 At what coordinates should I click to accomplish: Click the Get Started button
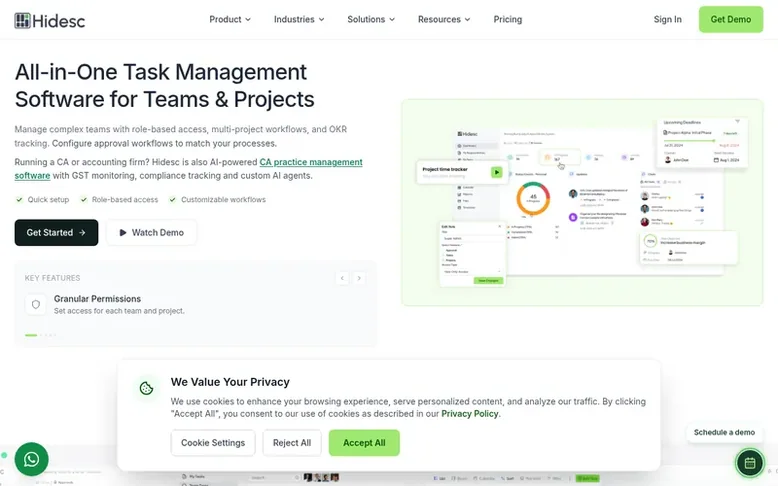point(56,232)
